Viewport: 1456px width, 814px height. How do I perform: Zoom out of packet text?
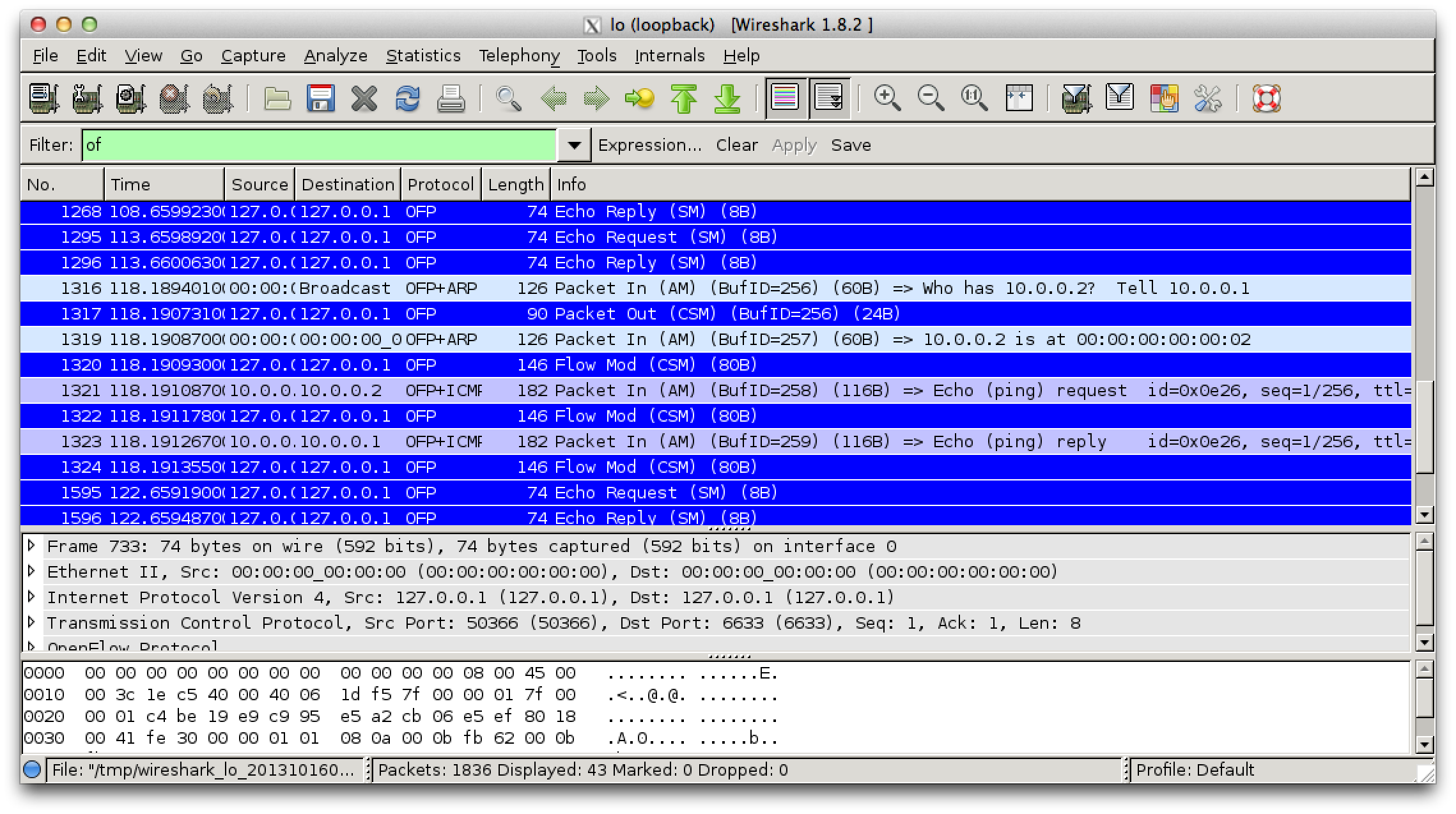point(931,98)
